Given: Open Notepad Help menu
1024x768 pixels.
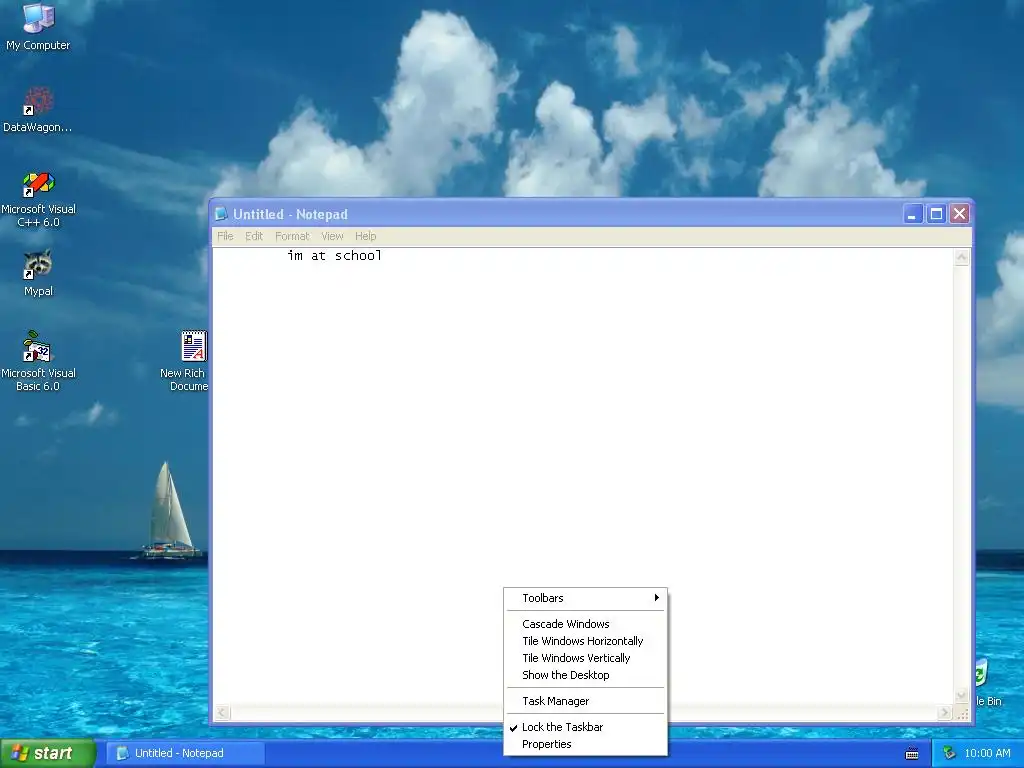Looking at the screenshot, I should (366, 236).
